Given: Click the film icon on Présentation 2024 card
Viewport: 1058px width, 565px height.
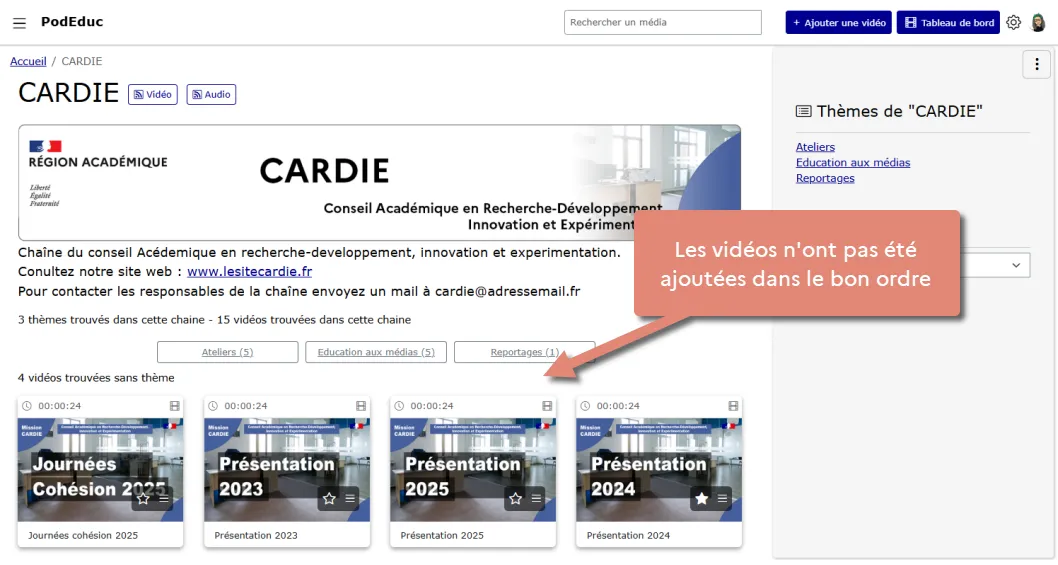Looking at the screenshot, I should [x=733, y=406].
